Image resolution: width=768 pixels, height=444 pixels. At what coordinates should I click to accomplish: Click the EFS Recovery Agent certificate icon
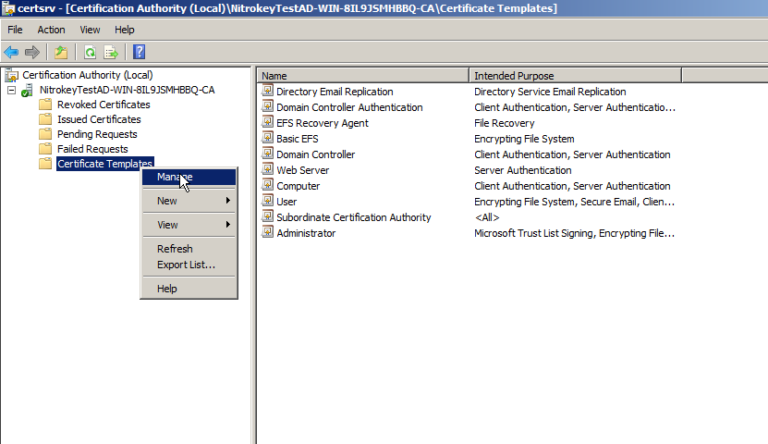(267, 123)
